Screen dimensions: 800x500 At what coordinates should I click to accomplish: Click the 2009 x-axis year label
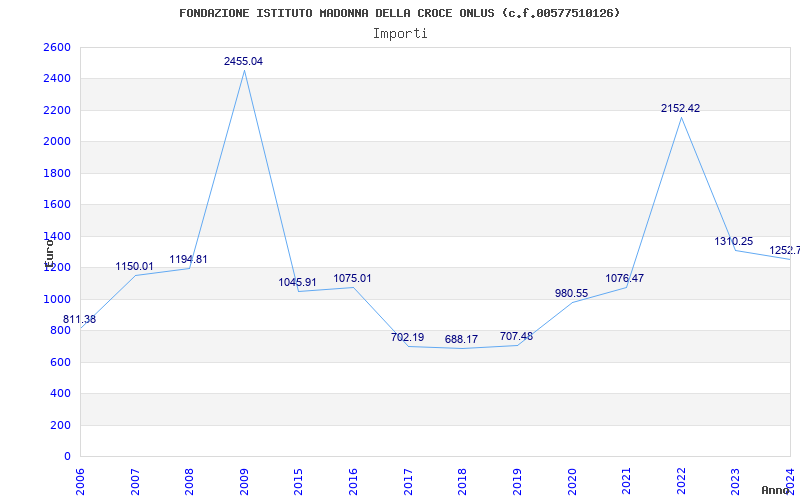pos(244,481)
